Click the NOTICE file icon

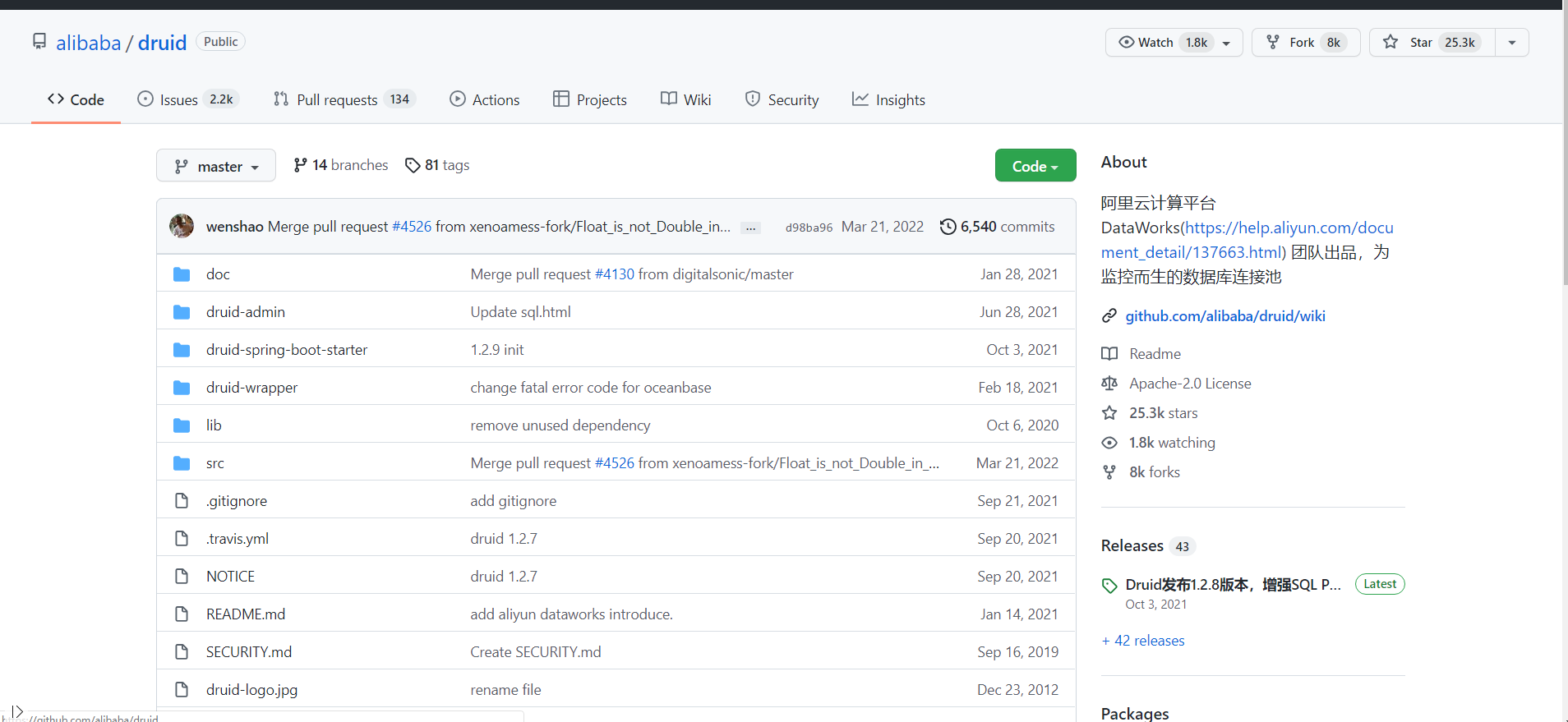coord(182,576)
